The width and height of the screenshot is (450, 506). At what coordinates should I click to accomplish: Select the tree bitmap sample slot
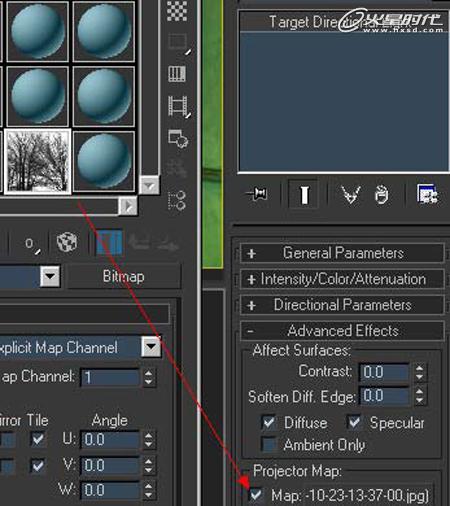point(38,161)
